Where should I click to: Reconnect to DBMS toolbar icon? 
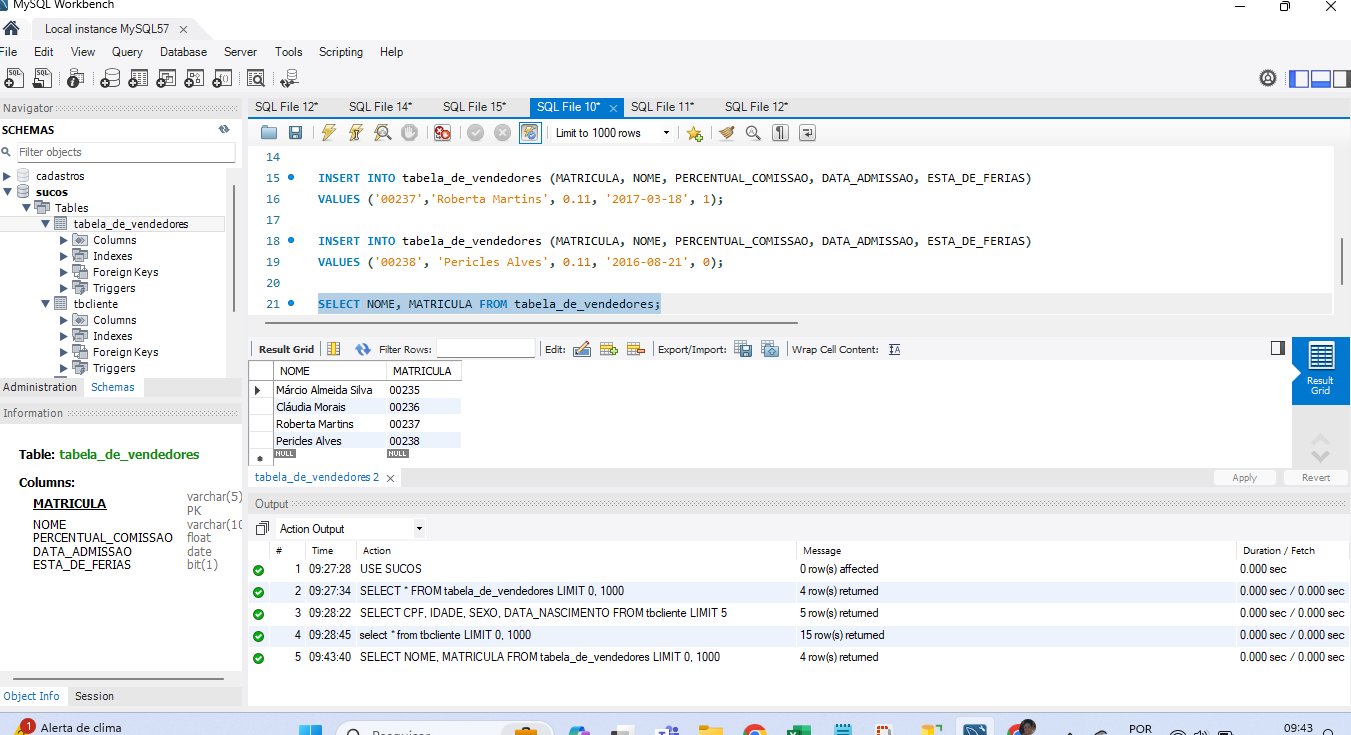(x=290, y=78)
